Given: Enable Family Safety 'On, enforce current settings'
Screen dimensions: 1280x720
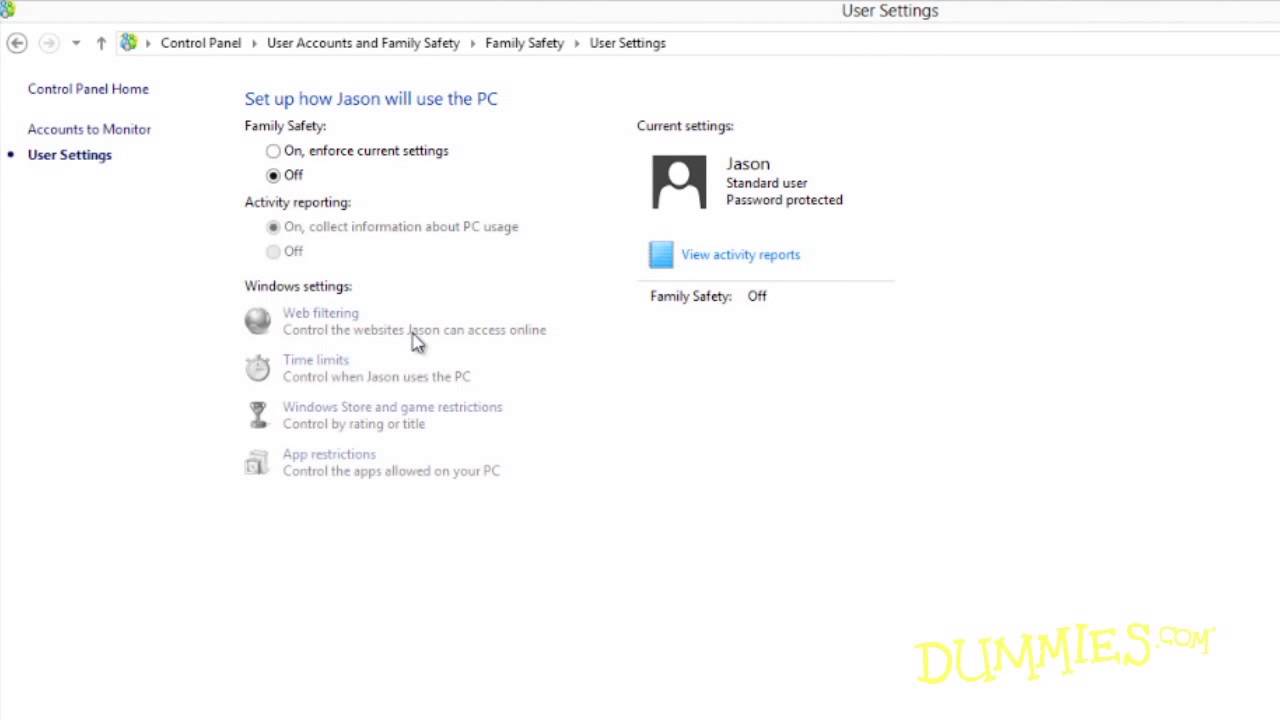Looking at the screenshot, I should click(273, 151).
